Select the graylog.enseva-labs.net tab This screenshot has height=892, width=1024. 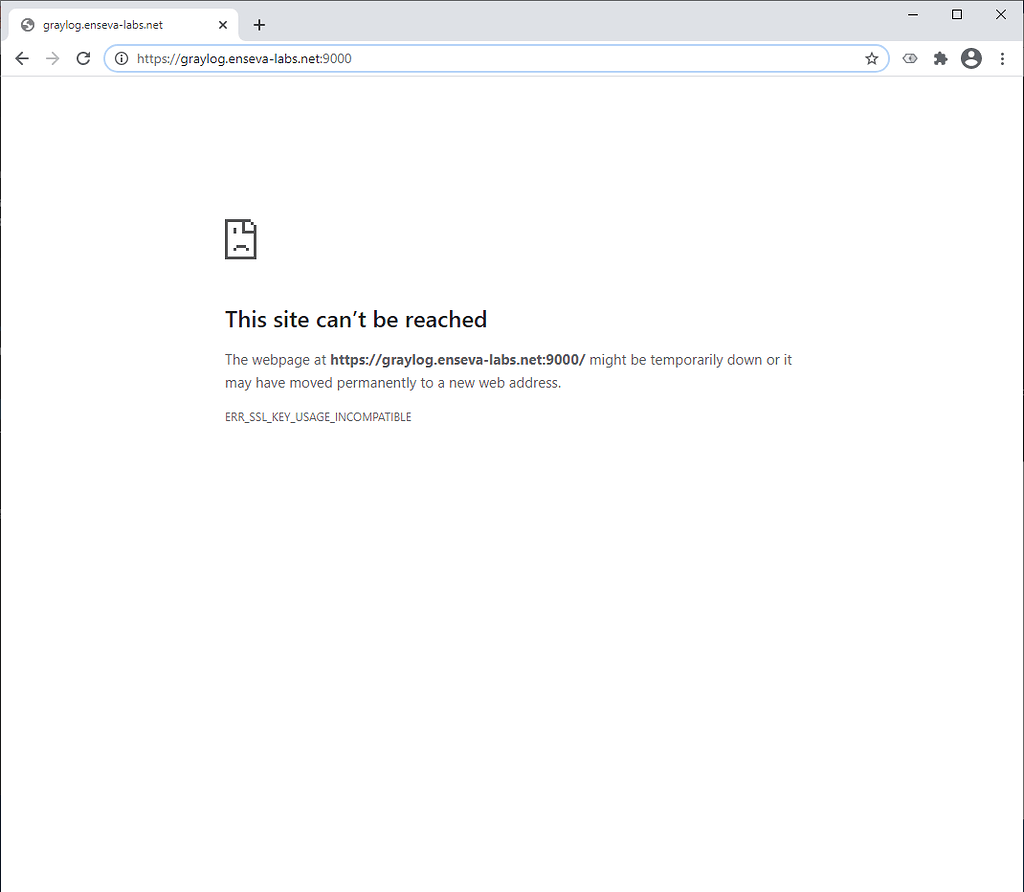(123, 25)
